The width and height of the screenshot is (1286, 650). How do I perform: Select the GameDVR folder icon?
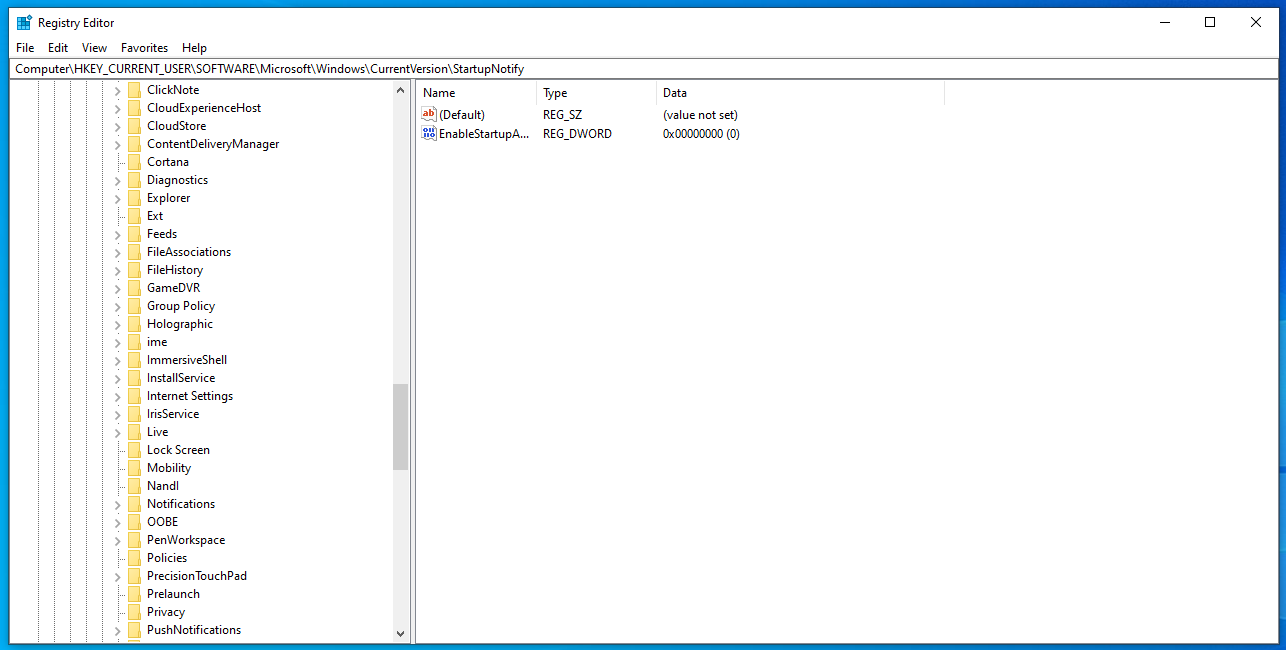[134, 288]
